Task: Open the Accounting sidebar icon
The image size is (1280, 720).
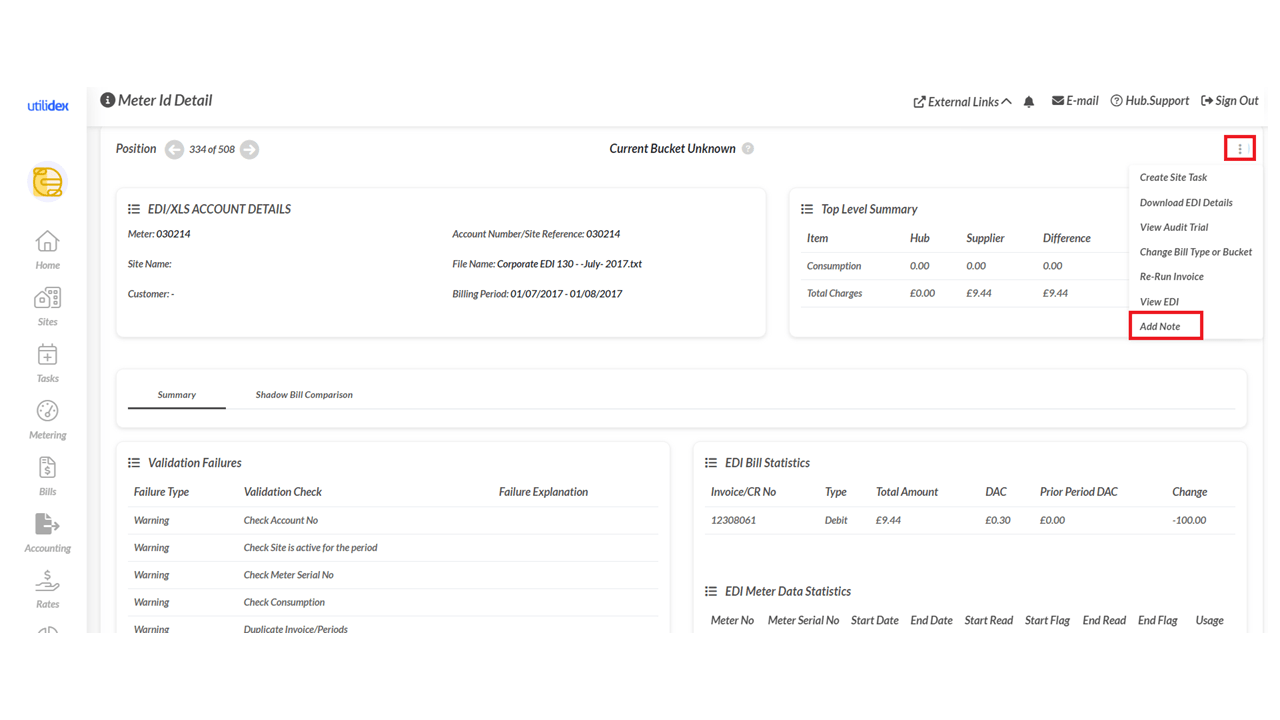Action: tap(47, 524)
